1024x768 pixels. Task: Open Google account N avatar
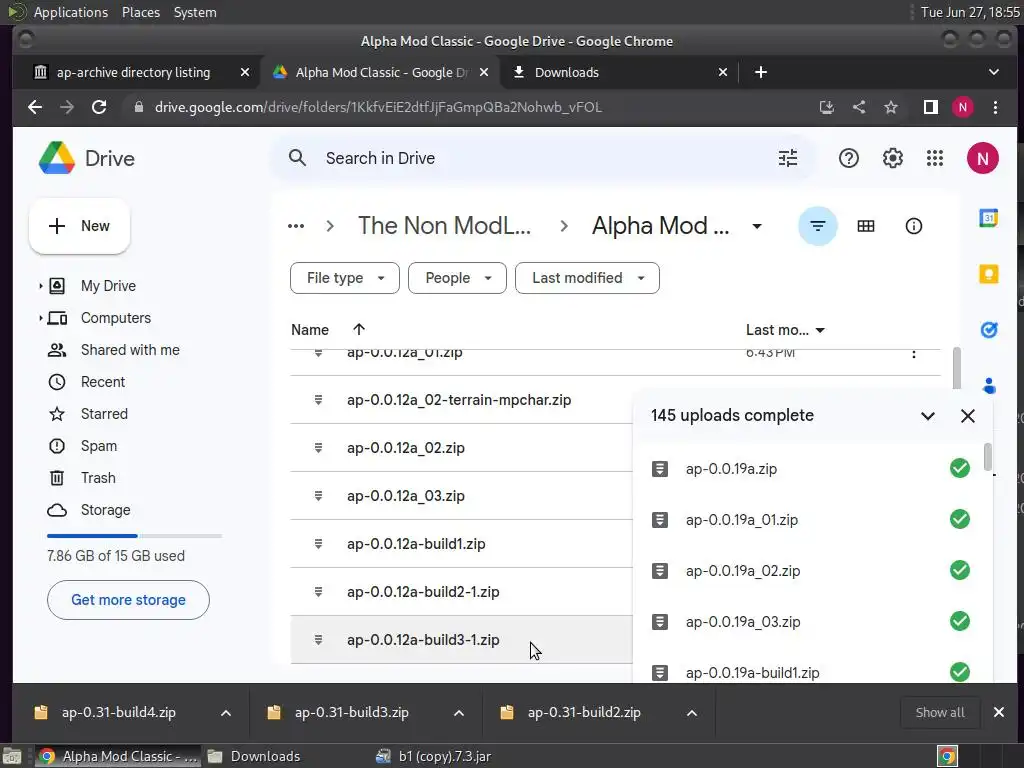point(982,158)
